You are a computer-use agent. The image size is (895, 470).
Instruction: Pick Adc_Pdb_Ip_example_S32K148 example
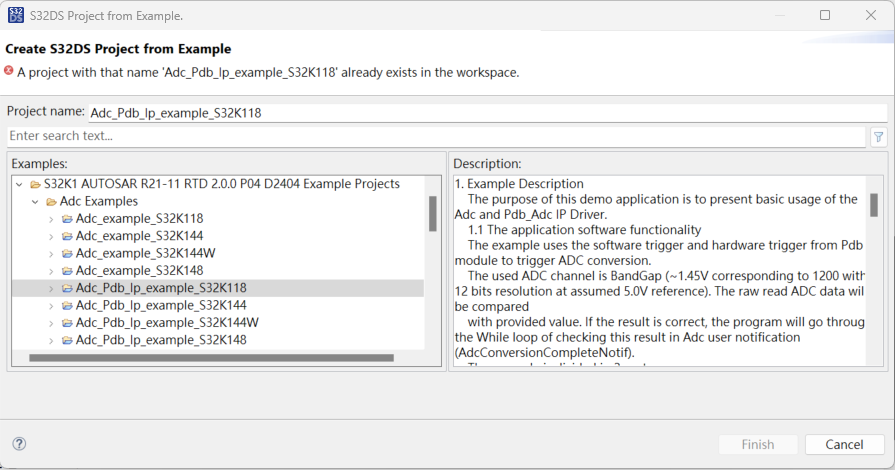pyautogui.click(x=161, y=340)
